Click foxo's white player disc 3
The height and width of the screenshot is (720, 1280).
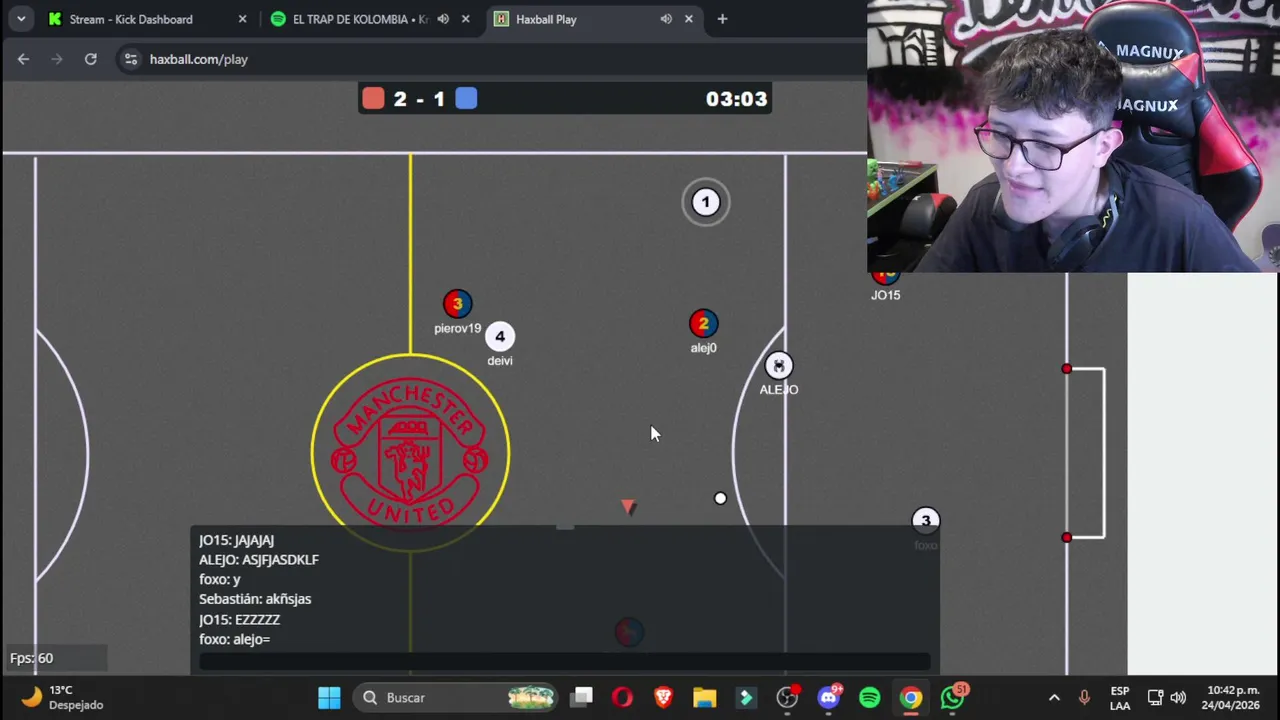[x=925, y=521]
